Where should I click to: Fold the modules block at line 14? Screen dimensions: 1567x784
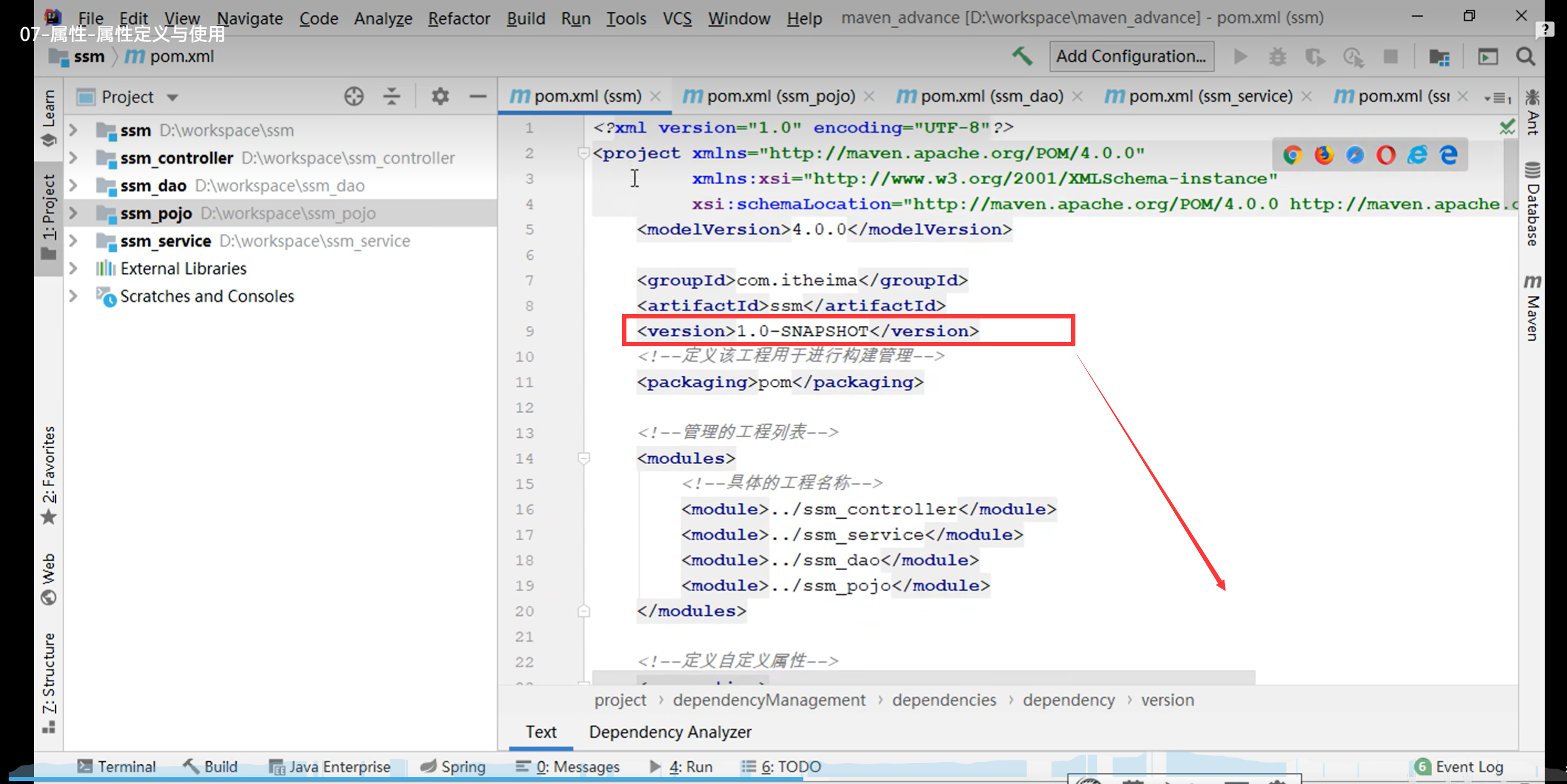click(x=583, y=458)
